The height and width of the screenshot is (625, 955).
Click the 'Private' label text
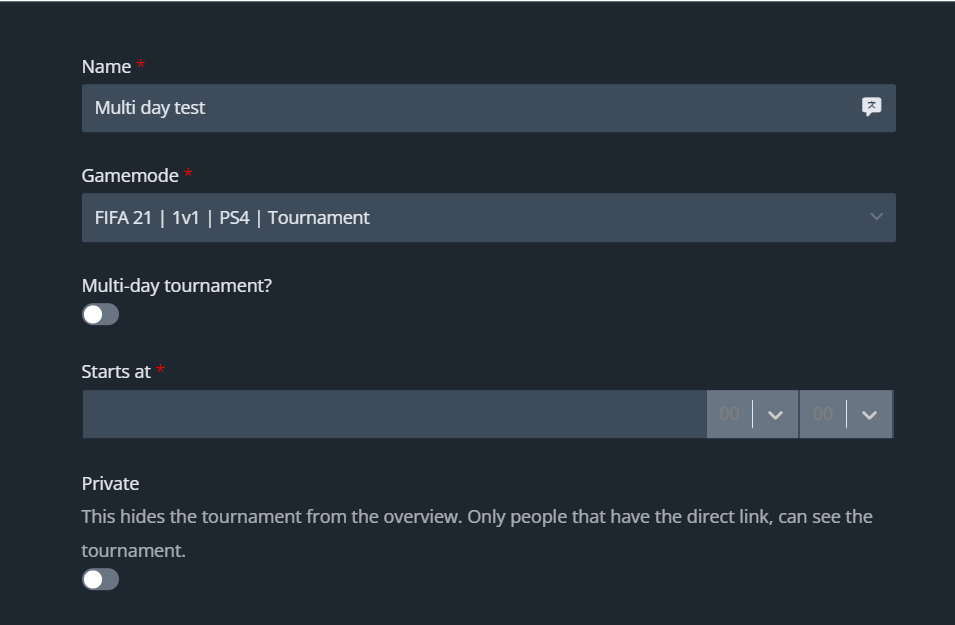[x=110, y=483]
